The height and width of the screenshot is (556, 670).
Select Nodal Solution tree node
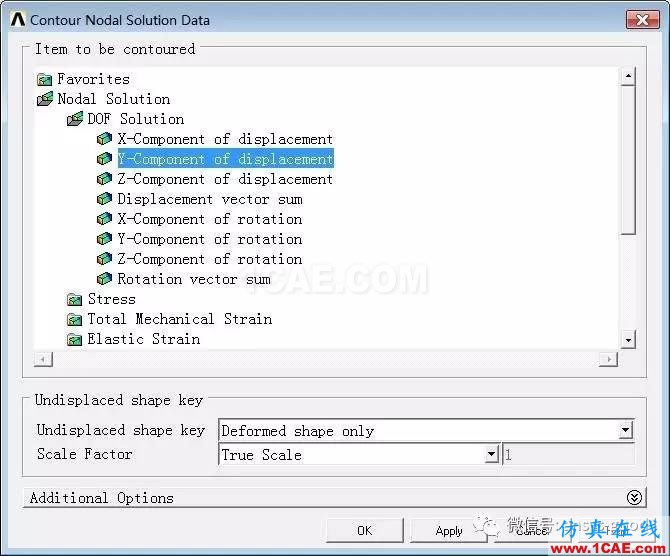point(114,99)
